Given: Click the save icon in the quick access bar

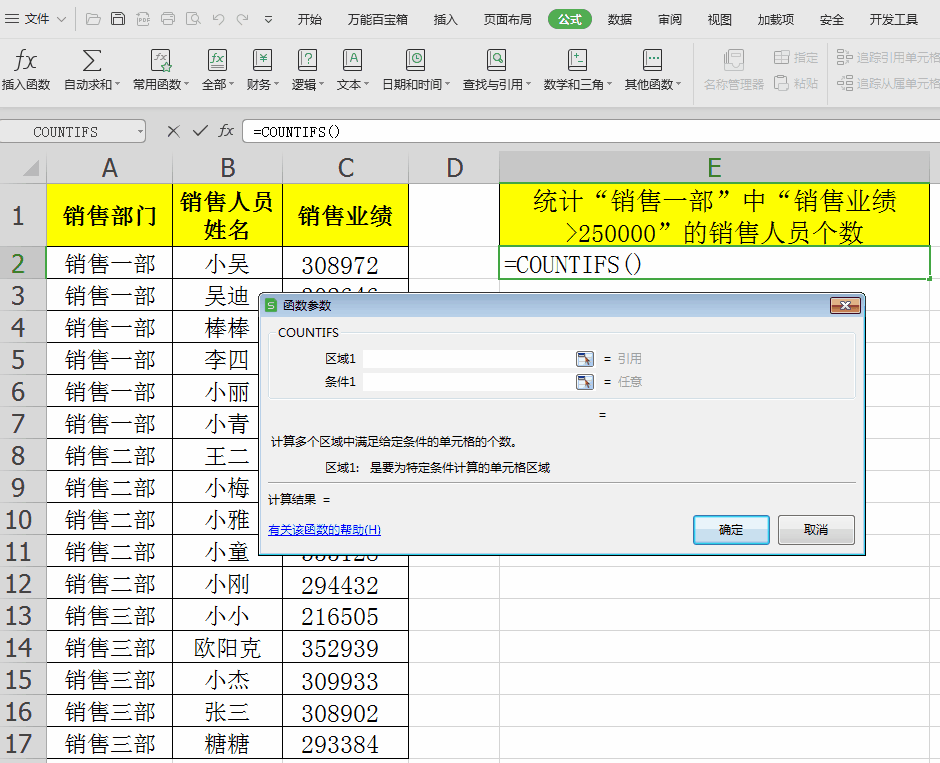Looking at the screenshot, I should click(118, 19).
